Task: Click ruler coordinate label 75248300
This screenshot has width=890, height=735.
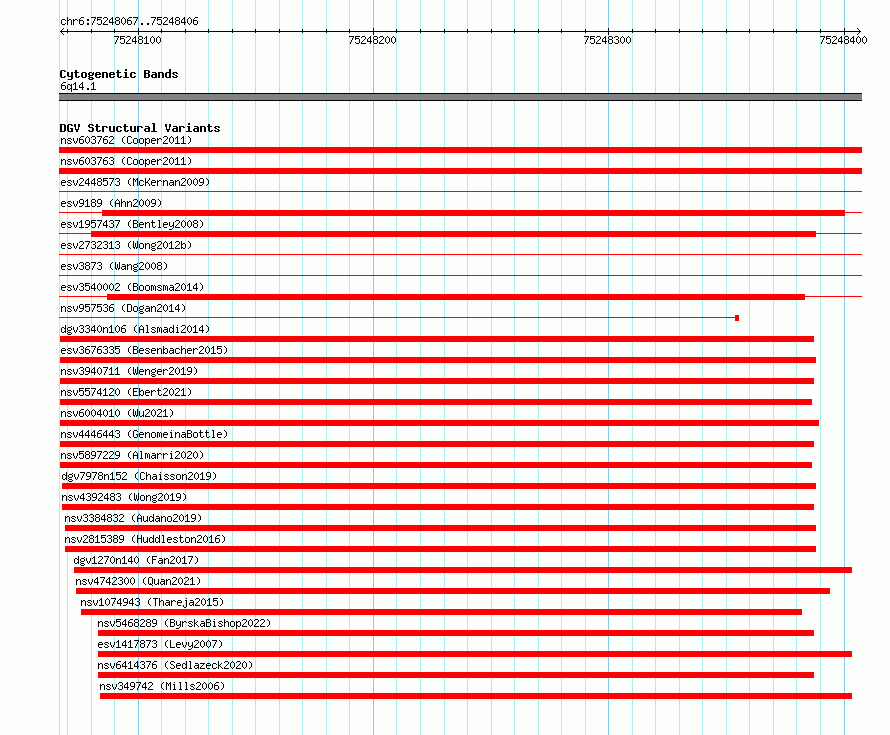Action: pyautogui.click(x=607, y=40)
